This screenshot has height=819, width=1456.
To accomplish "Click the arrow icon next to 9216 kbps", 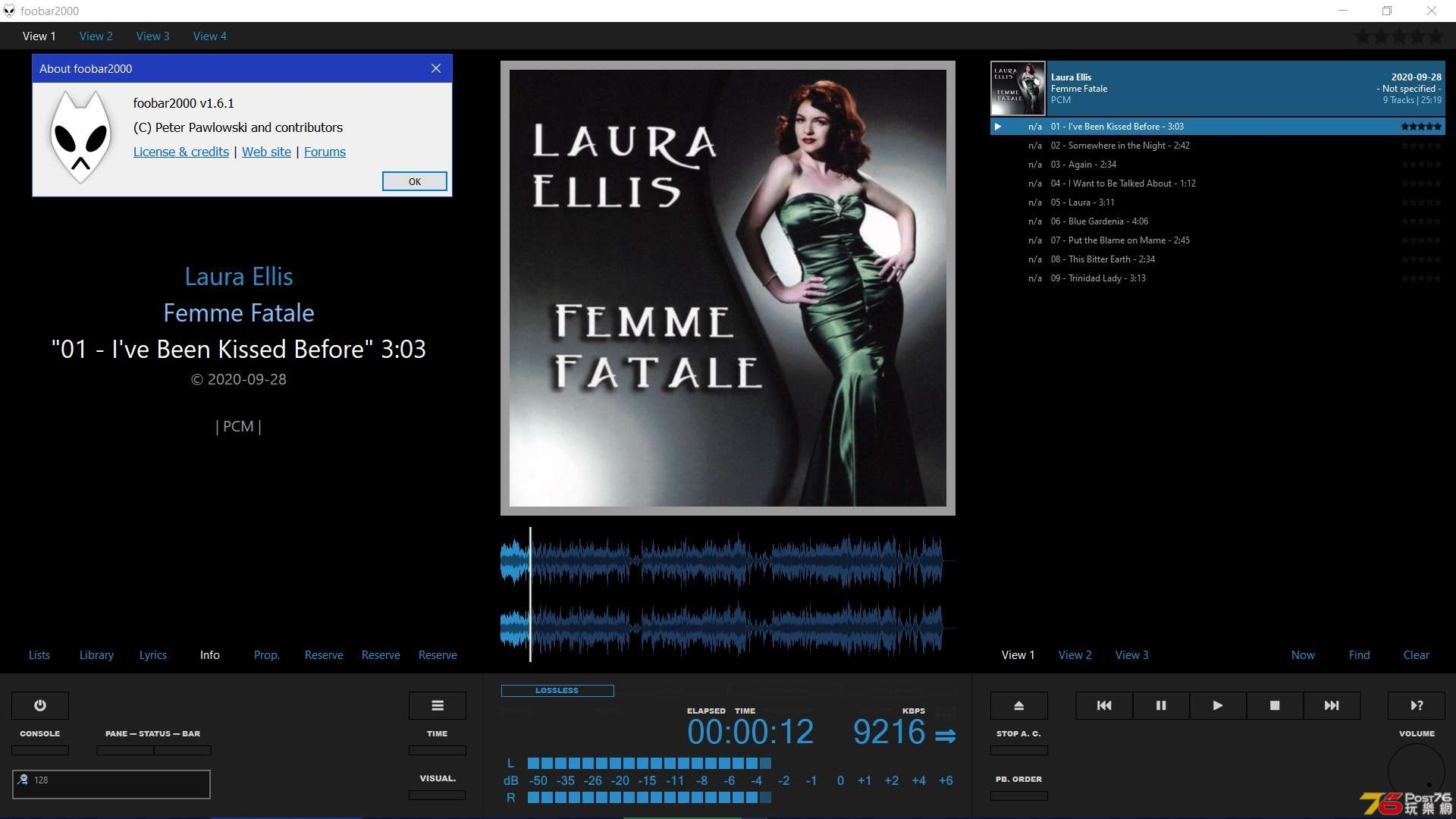I will 945,736.
